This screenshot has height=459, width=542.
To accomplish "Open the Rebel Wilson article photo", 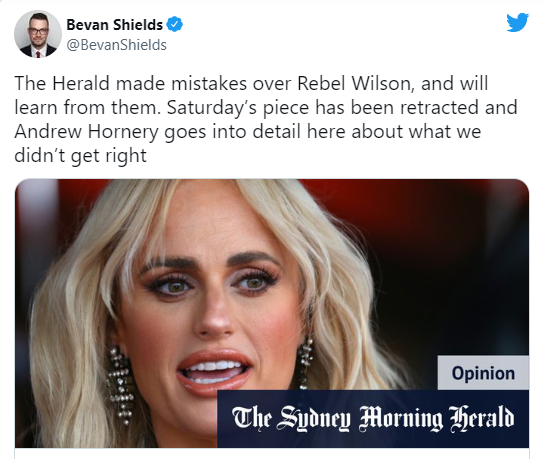I will click(272, 313).
